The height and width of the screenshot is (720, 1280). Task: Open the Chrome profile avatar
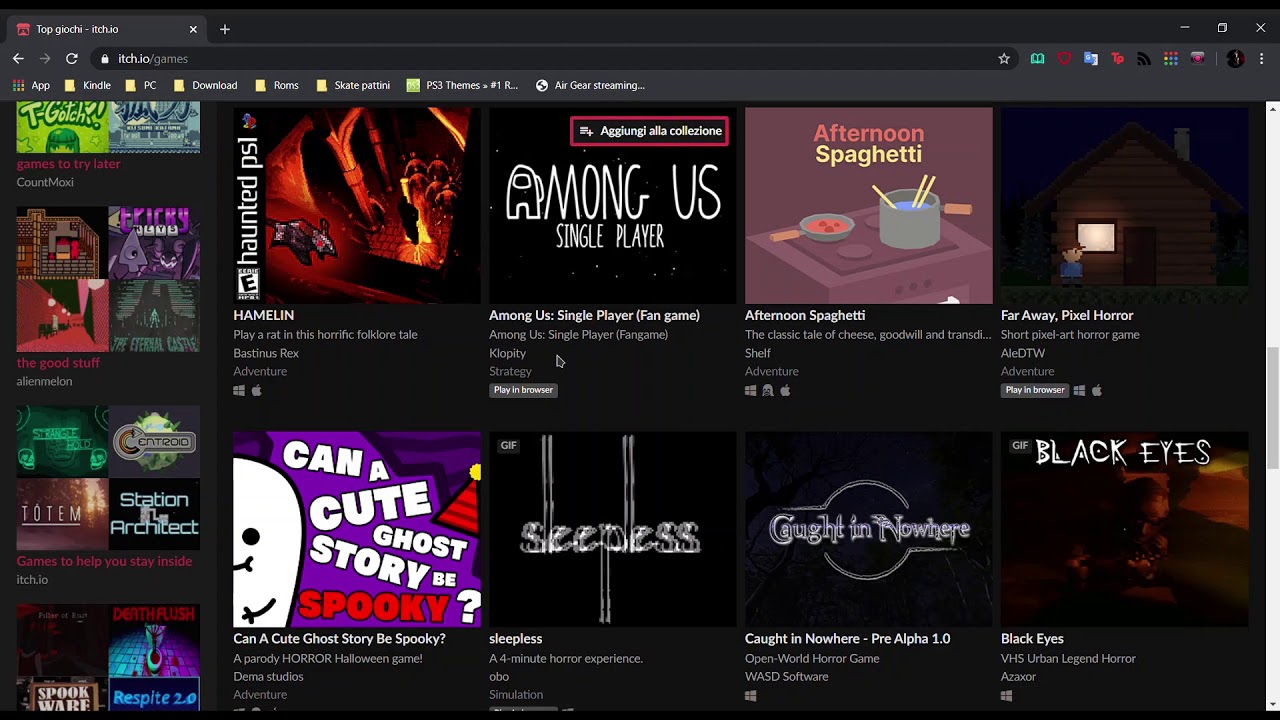(1235, 59)
